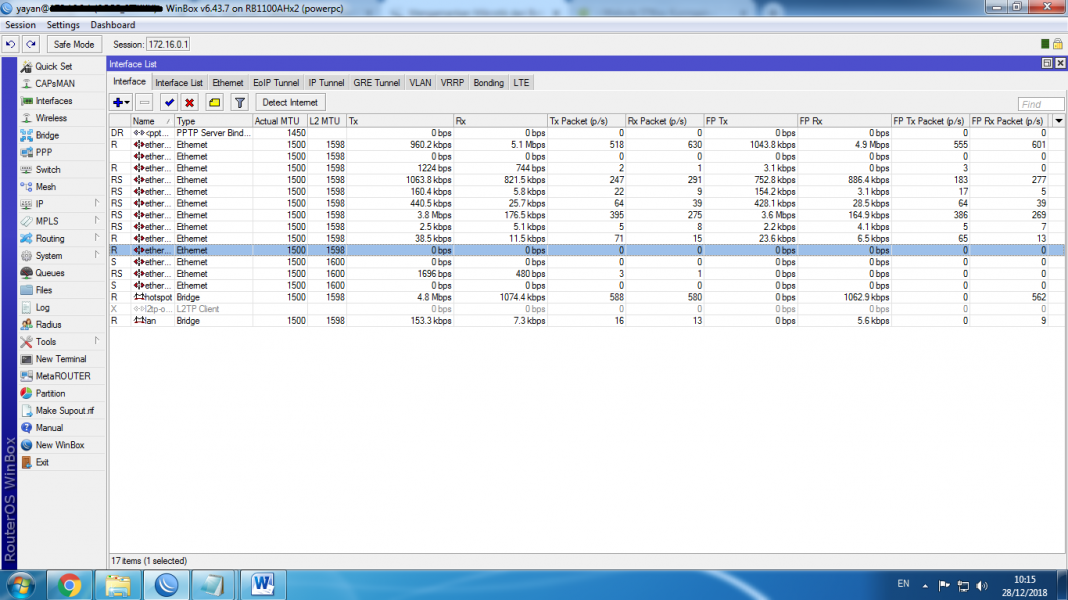Click the Session address field
Image resolution: width=1068 pixels, height=600 pixels.
(168, 44)
